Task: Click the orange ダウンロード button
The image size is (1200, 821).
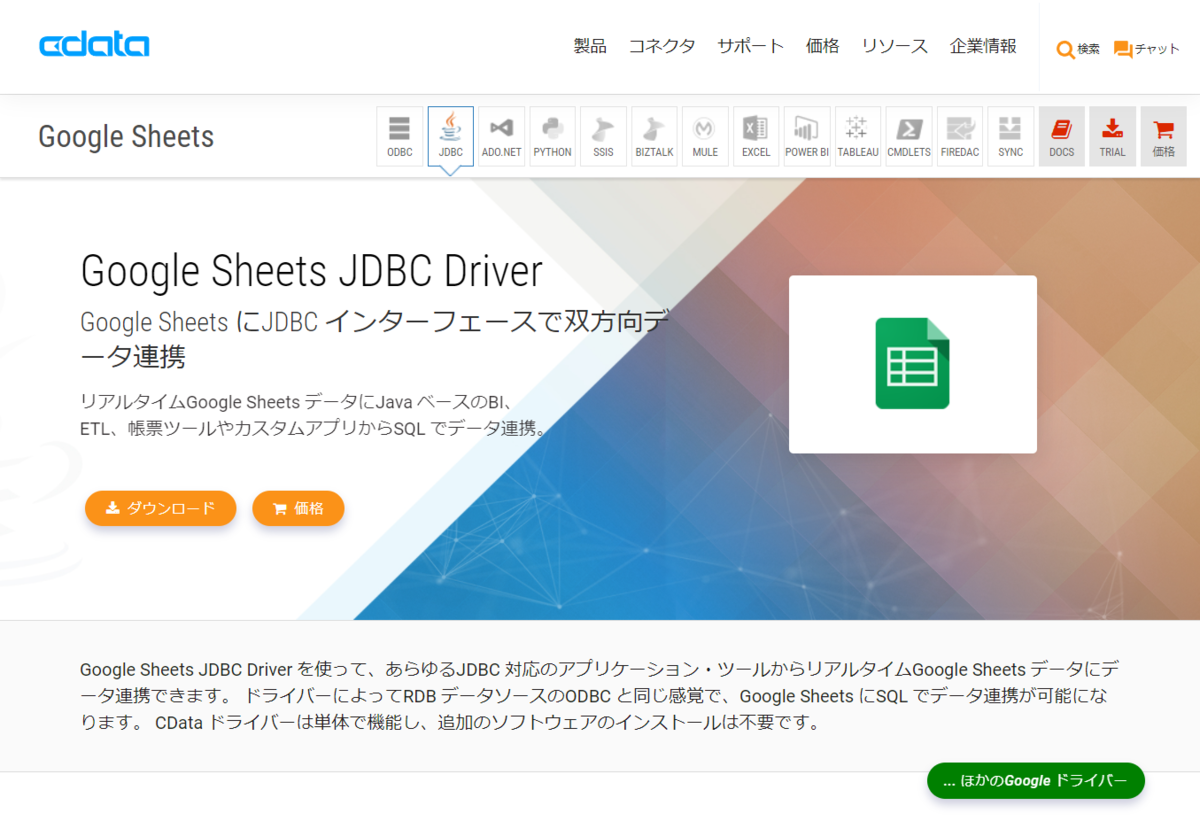Action: click(161, 508)
